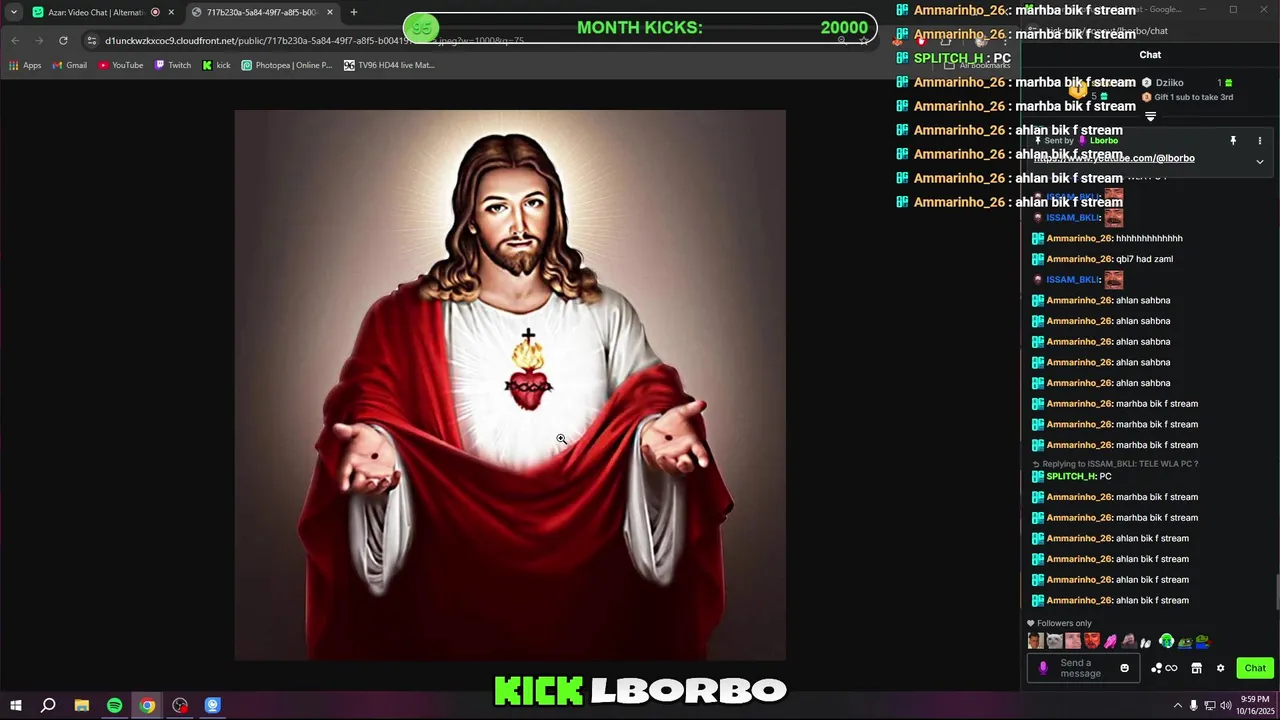Open the site information icon in address bar
Viewport: 1280px width, 720px height.
tap(91, 41)
